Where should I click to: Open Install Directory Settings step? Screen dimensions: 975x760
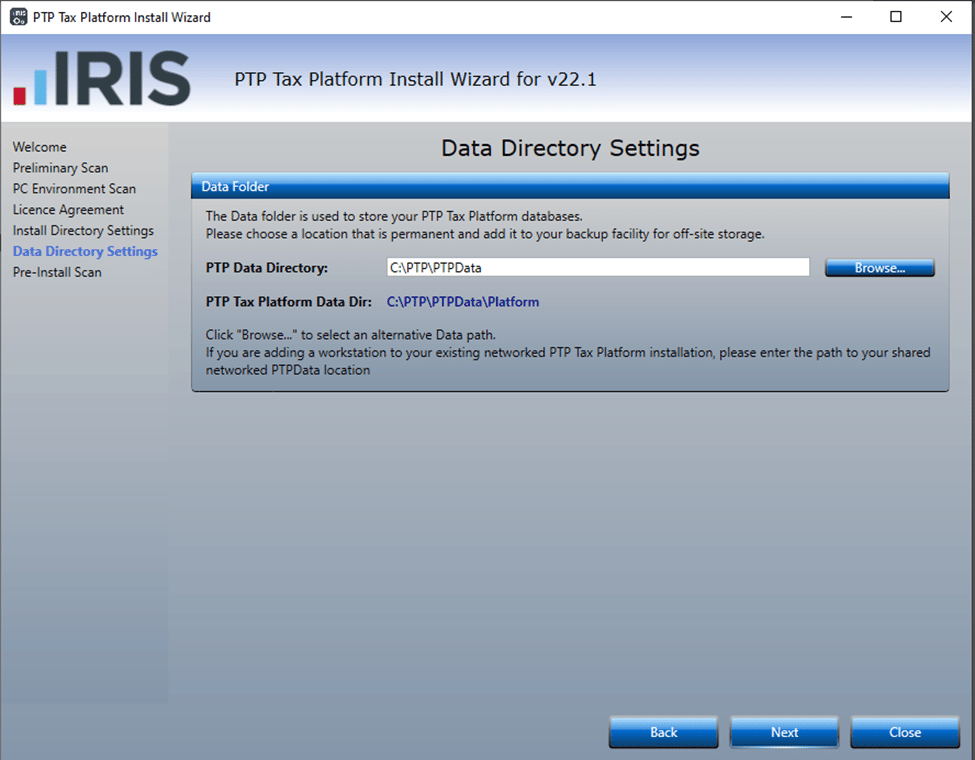(83, 231)
